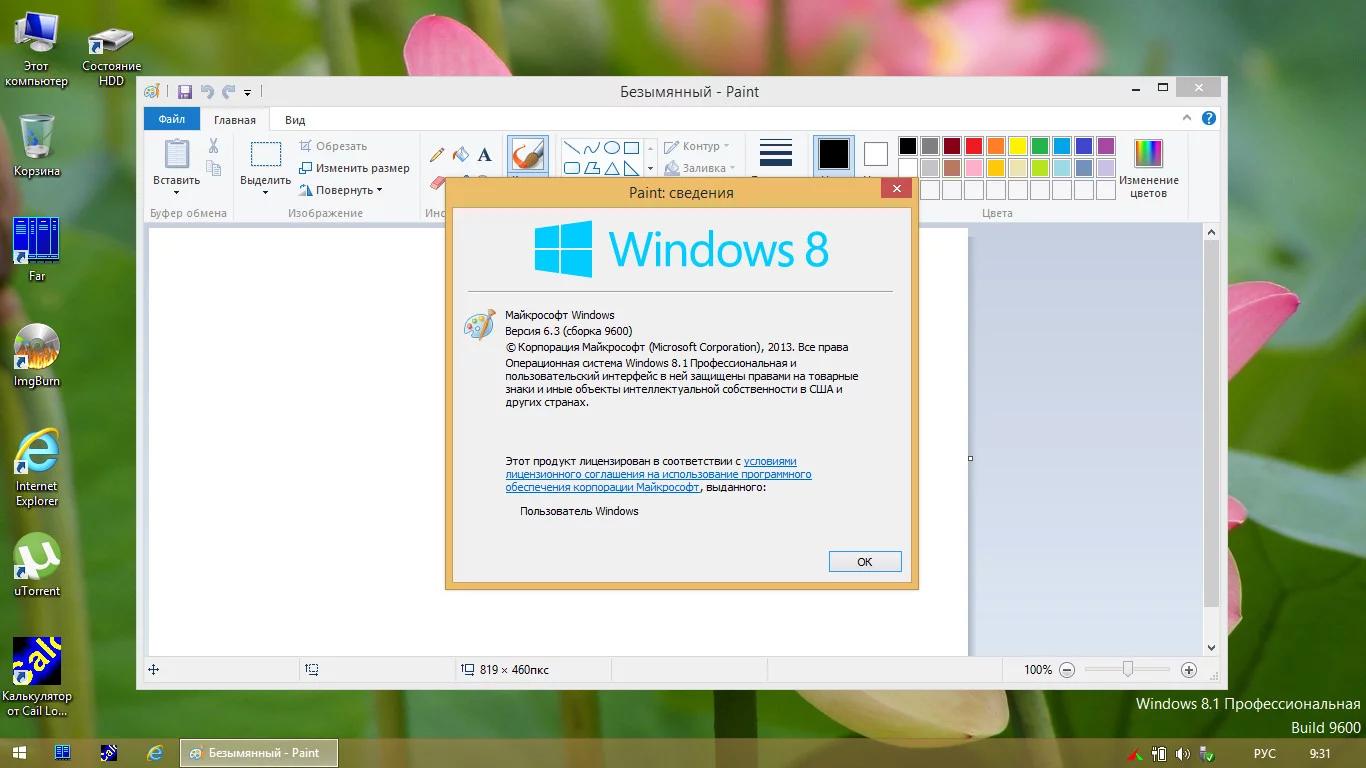This screenshot has width=1366, height=768.
Task: Click the Выделить selection rectangle icon
Action: (266, 154)
